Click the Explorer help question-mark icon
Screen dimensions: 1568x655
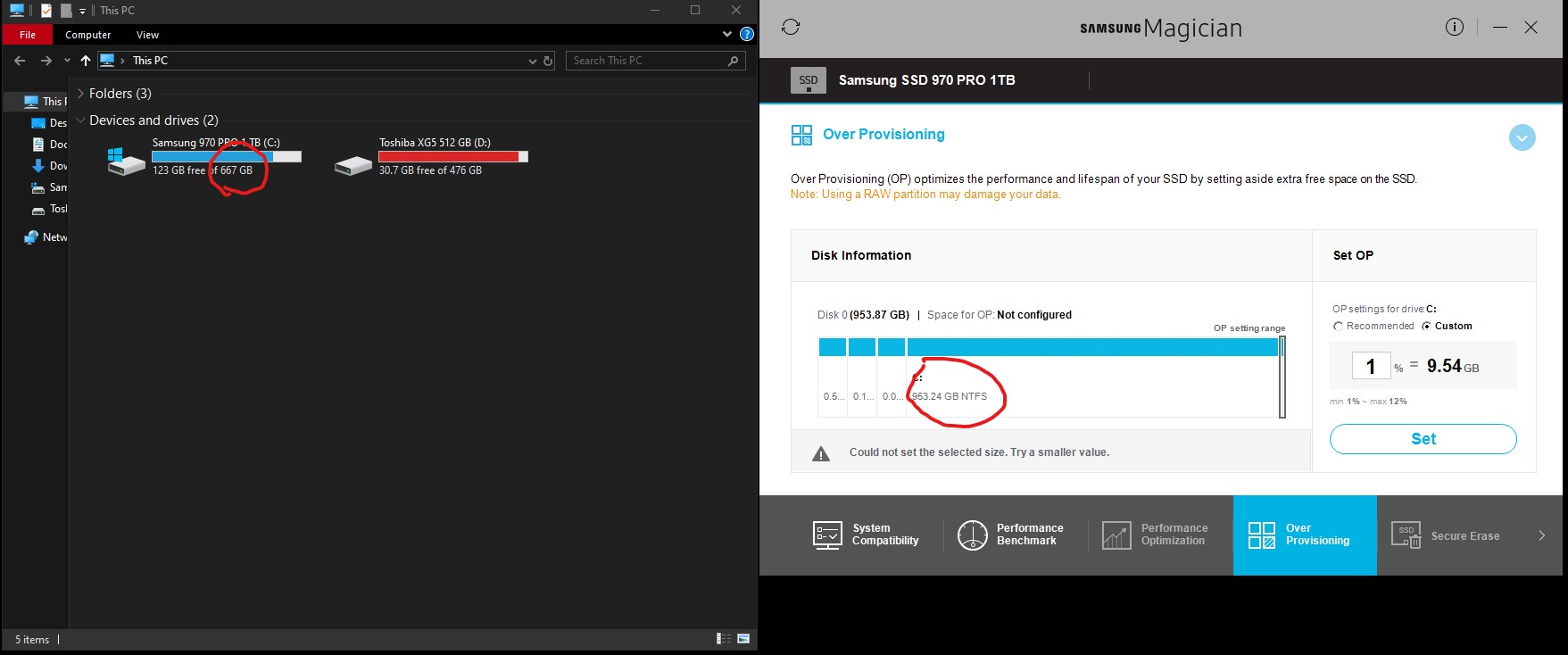pos(747,35)
